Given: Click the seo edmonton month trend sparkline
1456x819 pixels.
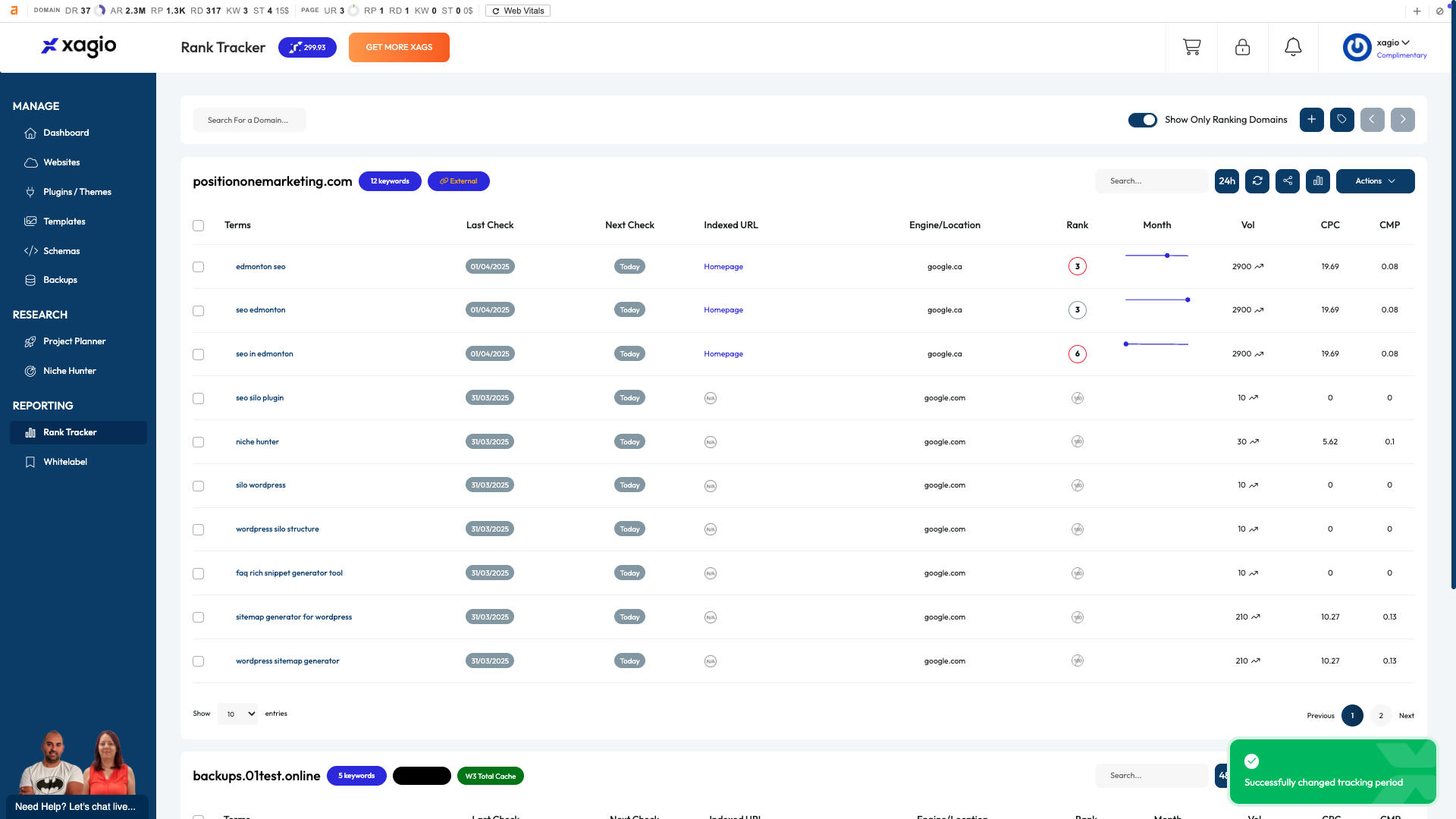Looking at the screenshot, I should click(x=1156, y=300).
